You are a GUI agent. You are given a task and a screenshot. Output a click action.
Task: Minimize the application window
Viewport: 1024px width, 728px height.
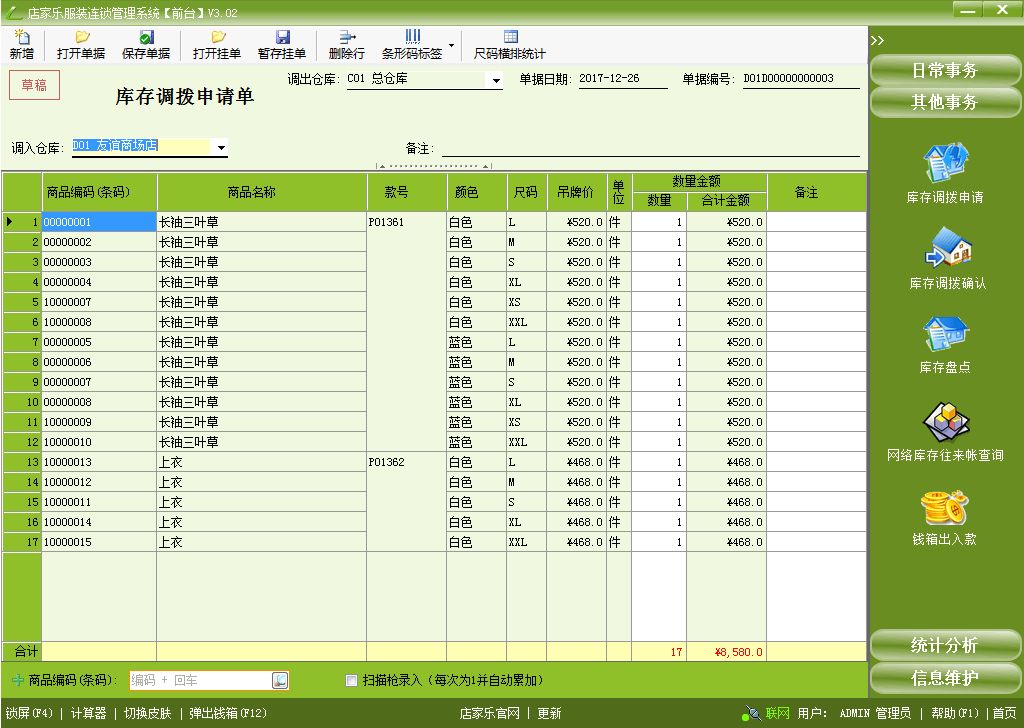point(969,10)
